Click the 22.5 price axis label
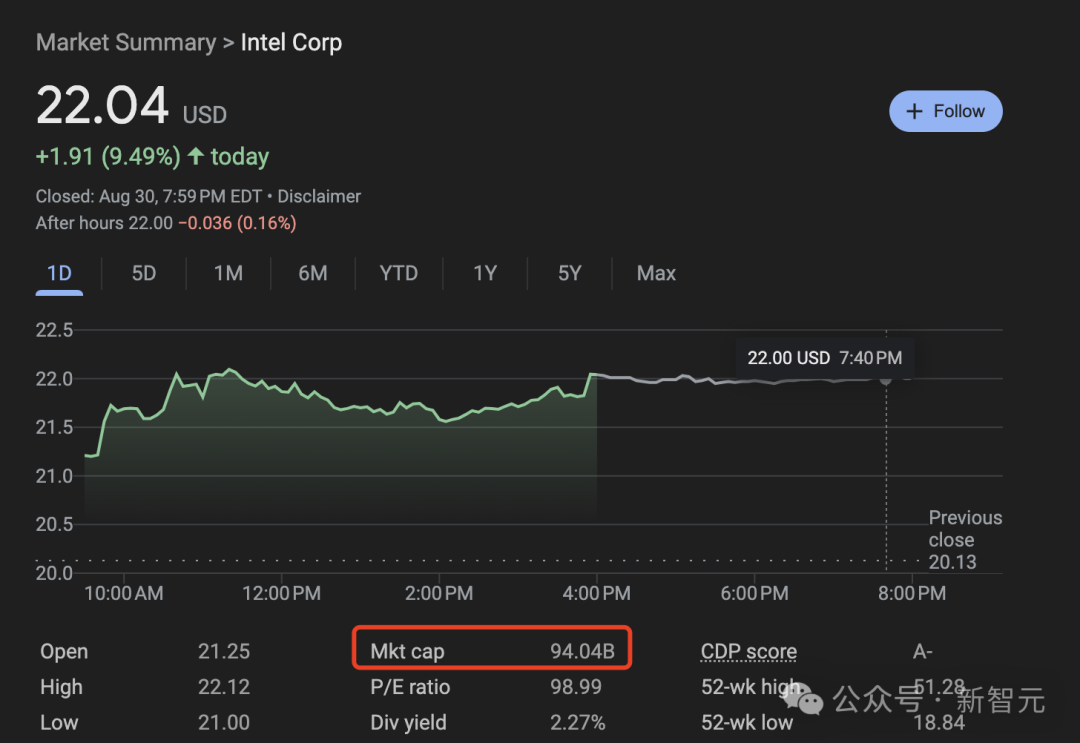 [54, 331]
